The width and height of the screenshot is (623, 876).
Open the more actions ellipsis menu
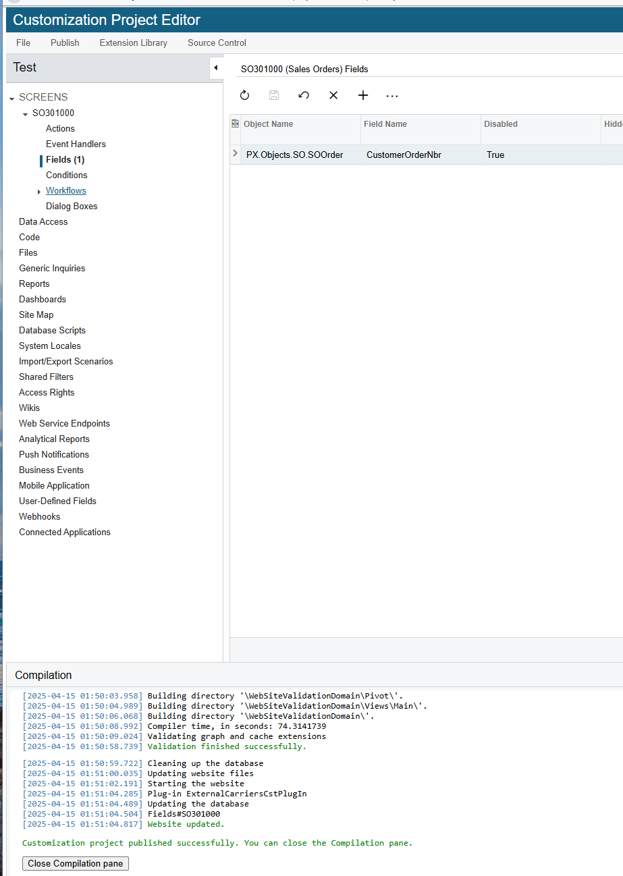[392, 96]
